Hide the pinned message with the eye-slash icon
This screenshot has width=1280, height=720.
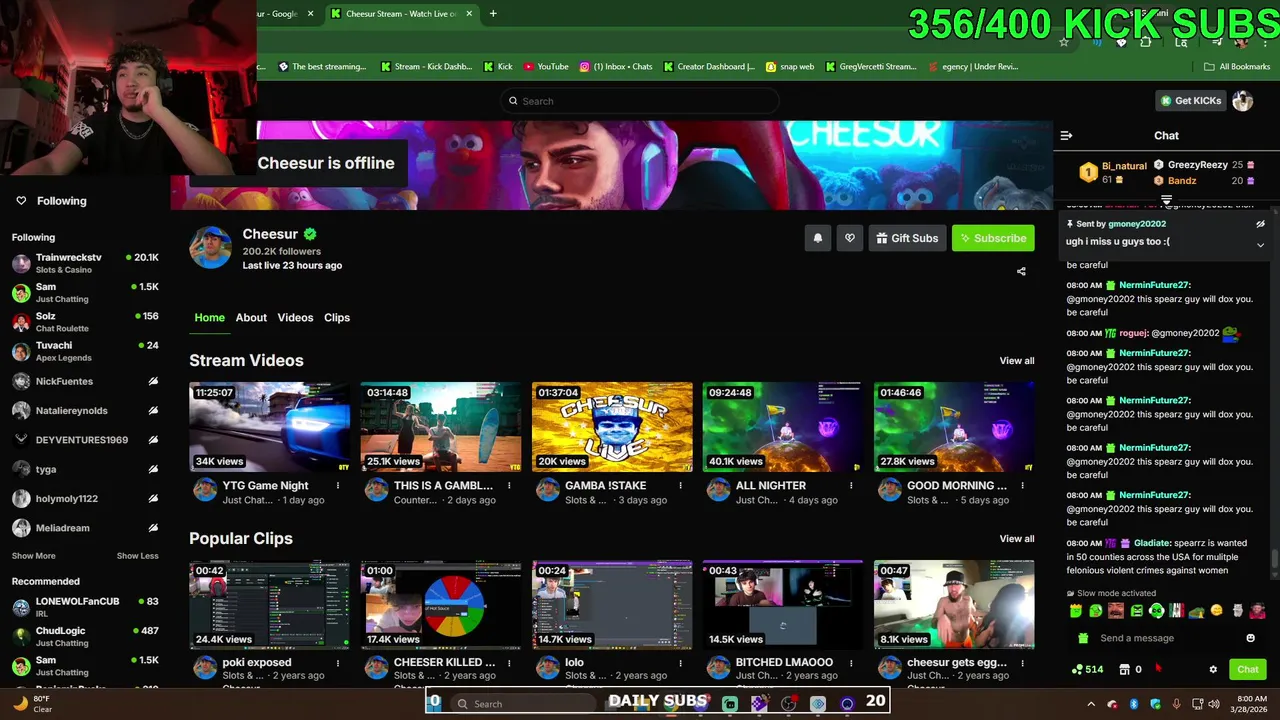1260,224
